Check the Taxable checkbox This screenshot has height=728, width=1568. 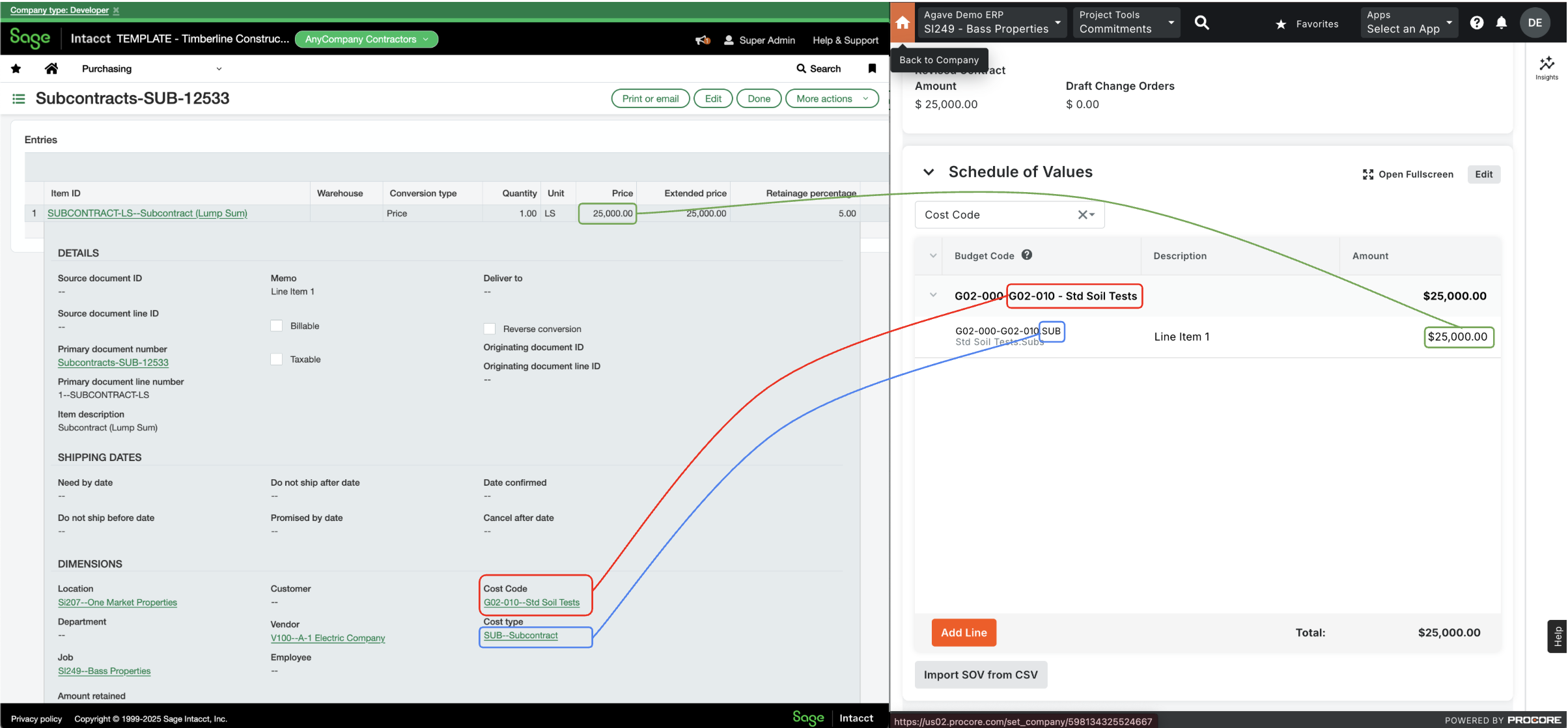point(276,359)
